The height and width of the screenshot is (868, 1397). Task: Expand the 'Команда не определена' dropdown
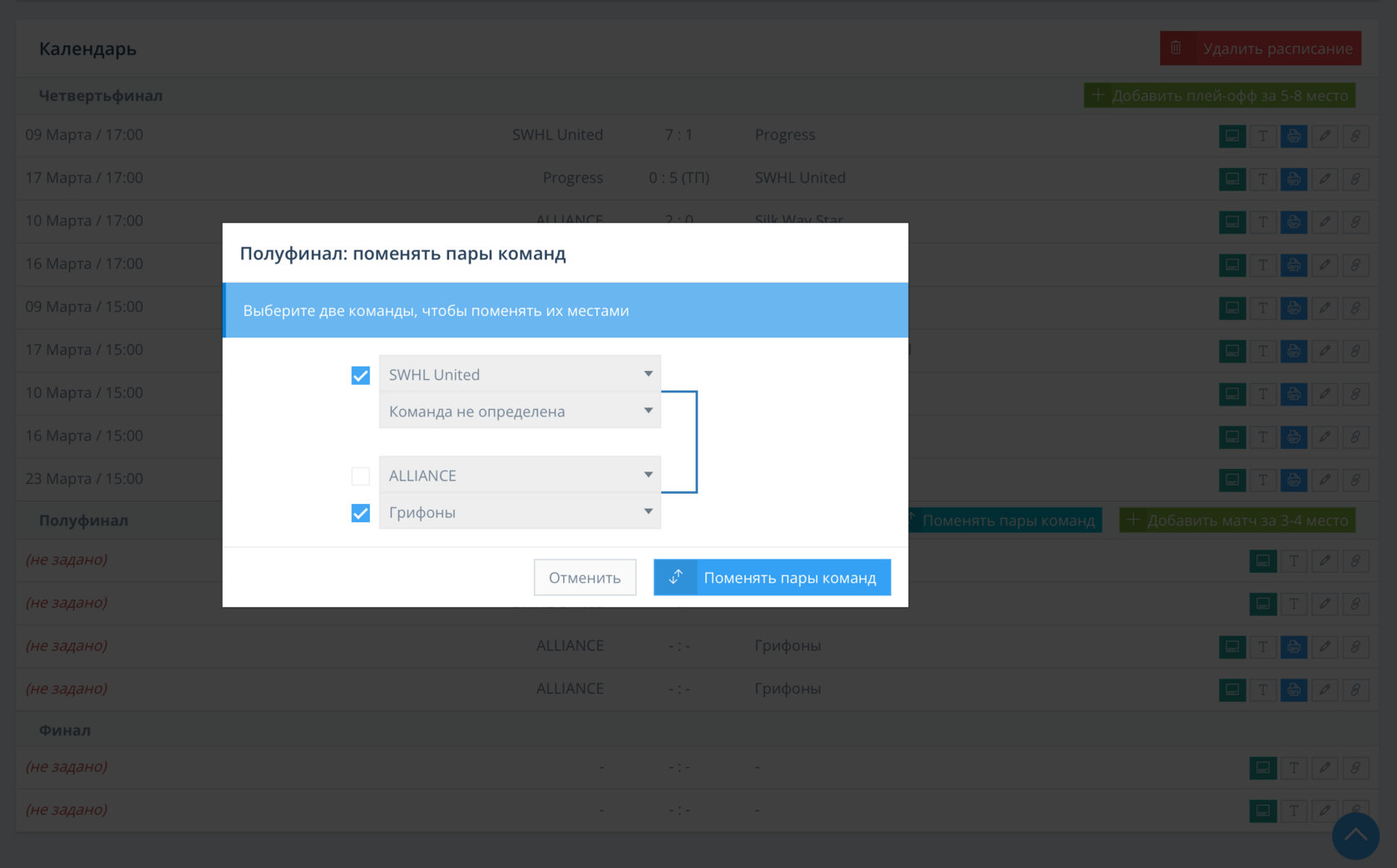pos(520,411)
